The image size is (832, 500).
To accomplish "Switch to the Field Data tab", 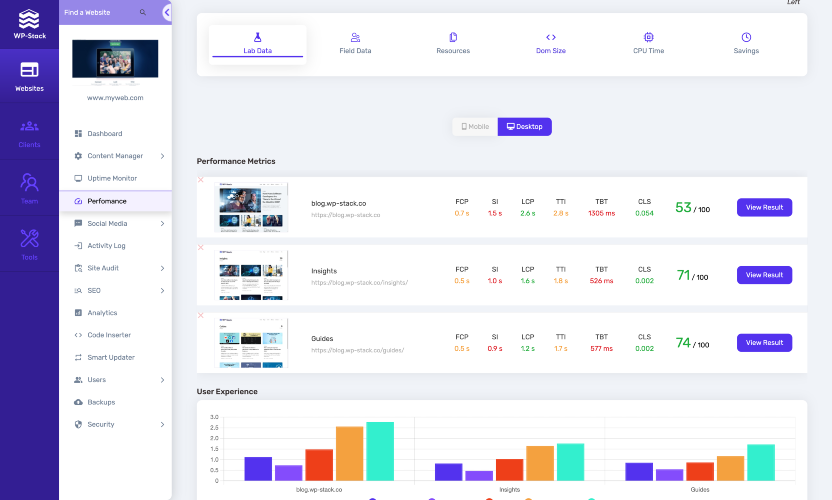I will (x=355, y=44).
